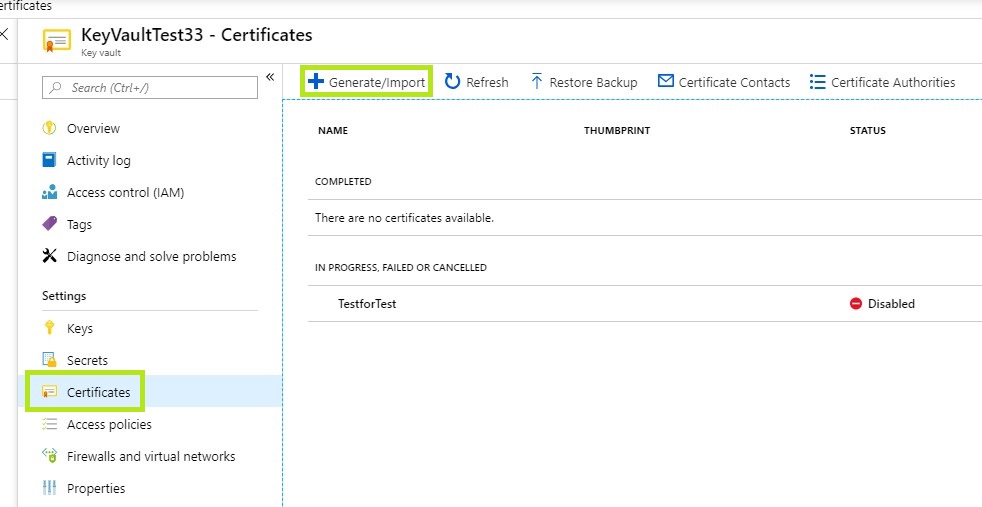Select the Certificates menu item
982x507 pixels.
98,392
